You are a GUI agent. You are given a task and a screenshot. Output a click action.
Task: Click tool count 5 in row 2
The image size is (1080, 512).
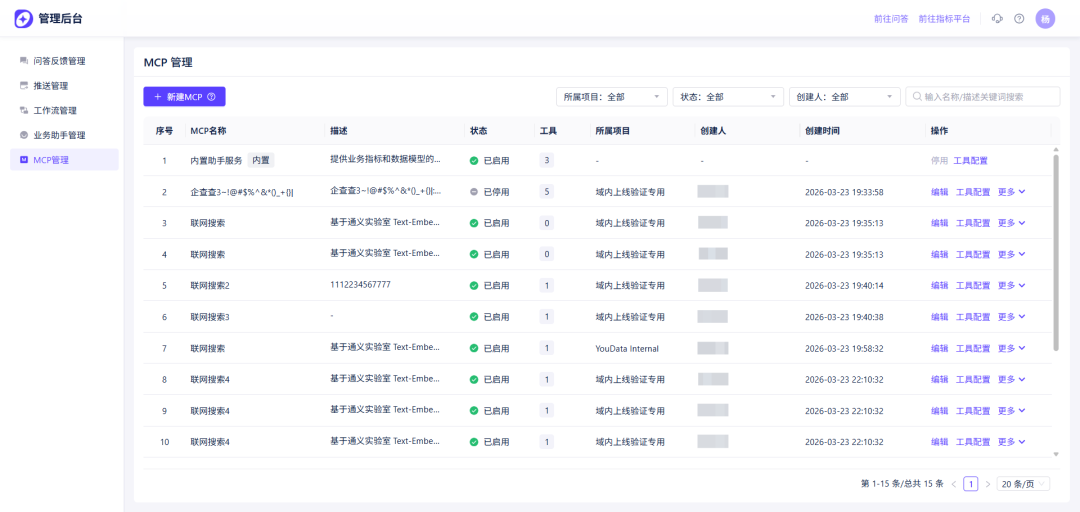[x=547, y=192]
